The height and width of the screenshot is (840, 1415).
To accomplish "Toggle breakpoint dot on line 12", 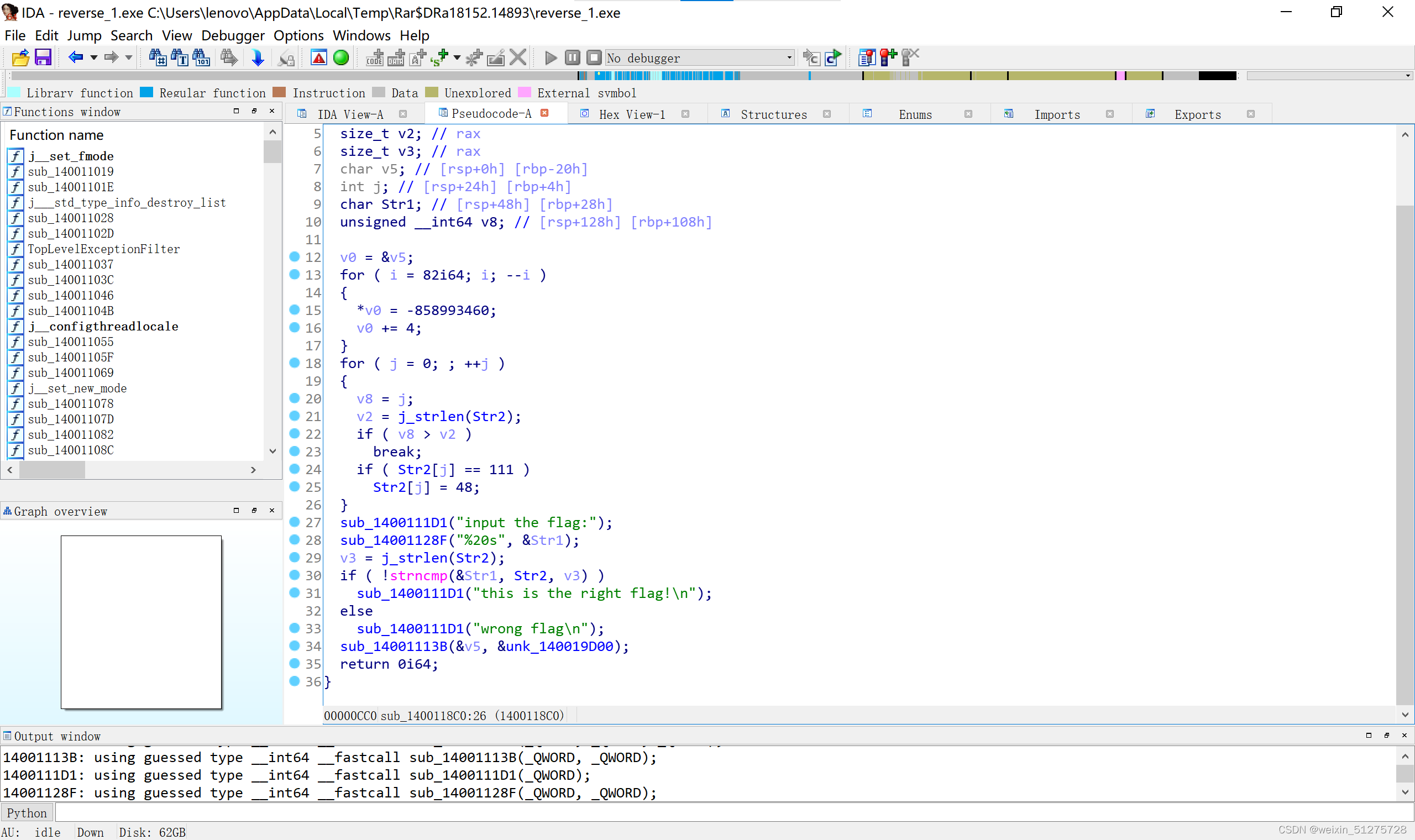I will (294, 257).
